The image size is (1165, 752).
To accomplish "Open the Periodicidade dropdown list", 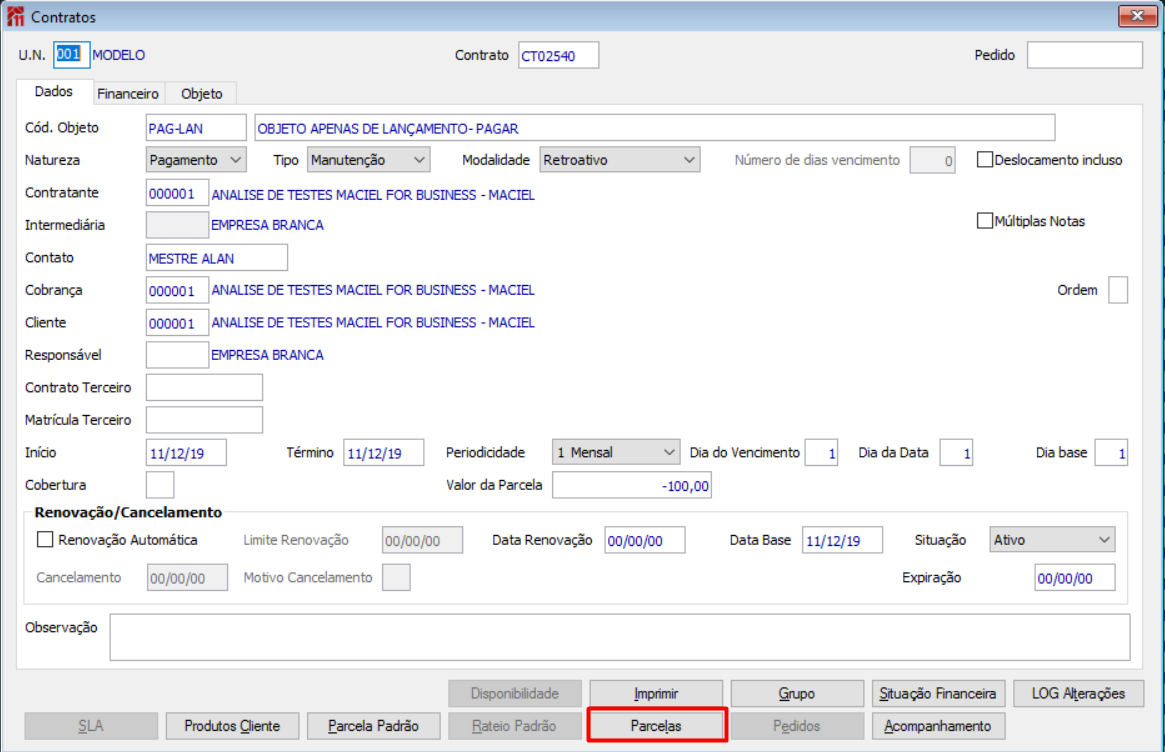I will coord(616,452).
